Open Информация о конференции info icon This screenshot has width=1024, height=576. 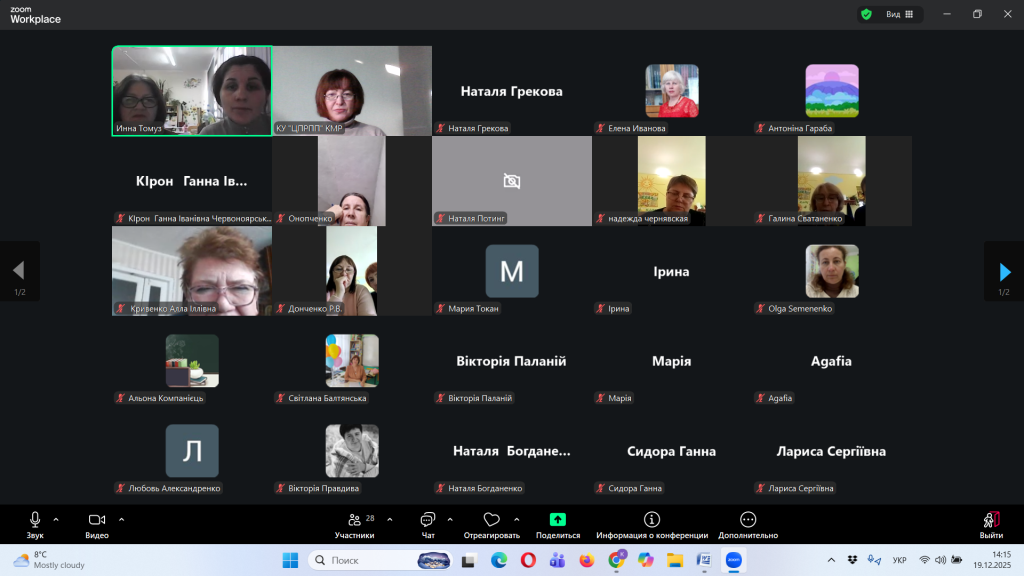[652, 520]
